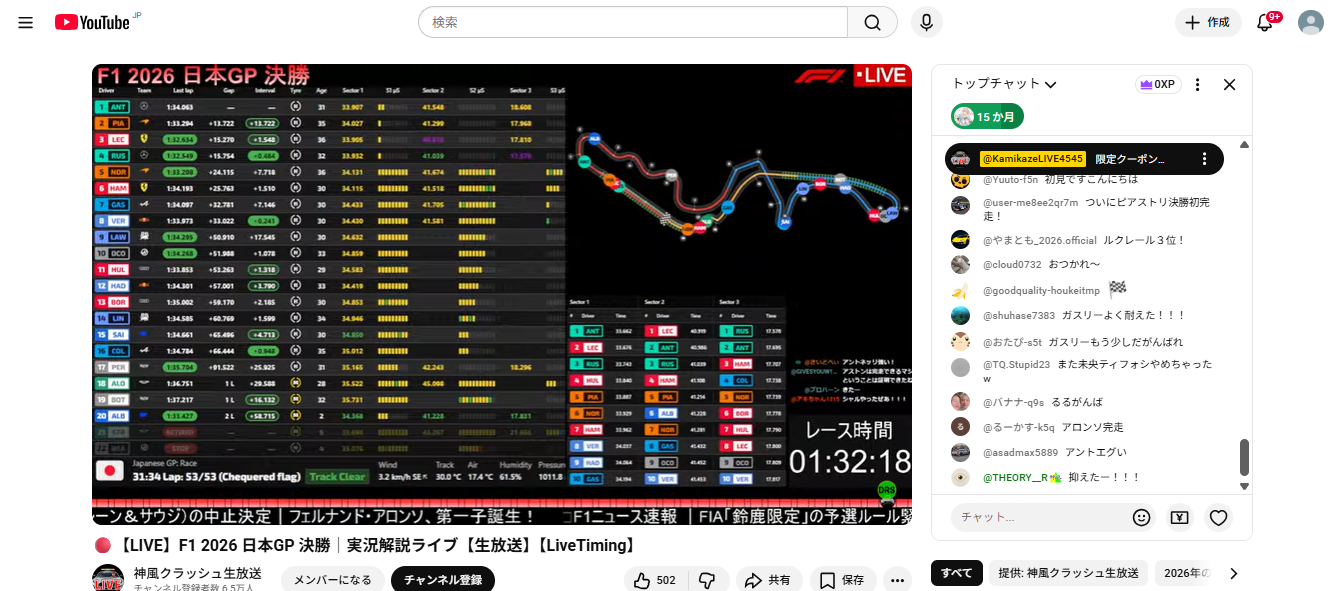This screenshot has height=591, width=1338.
Task: Focus the chat message input field
Action: coord(1035,517)
